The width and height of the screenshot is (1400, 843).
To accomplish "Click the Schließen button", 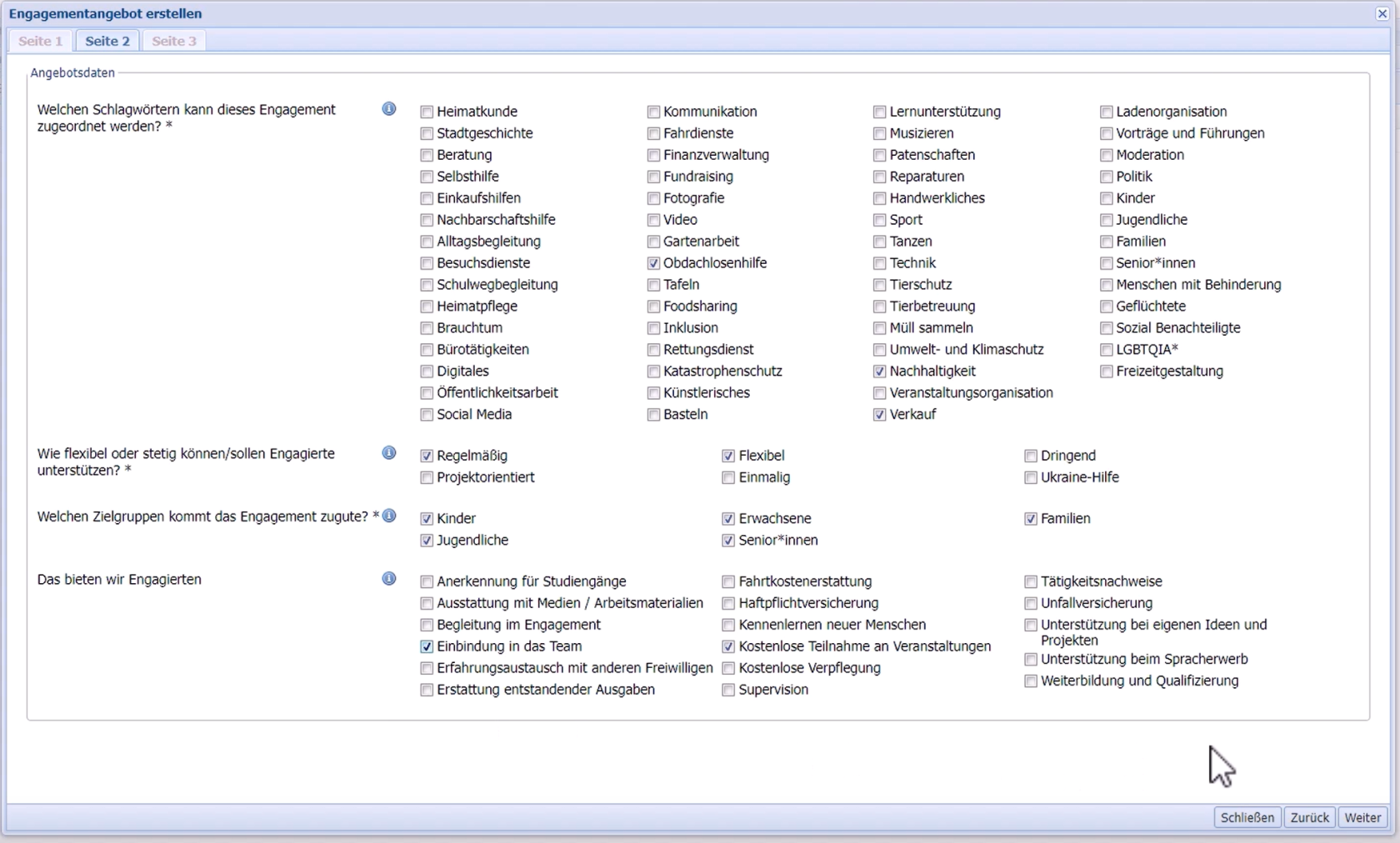I will [1247, 817].
